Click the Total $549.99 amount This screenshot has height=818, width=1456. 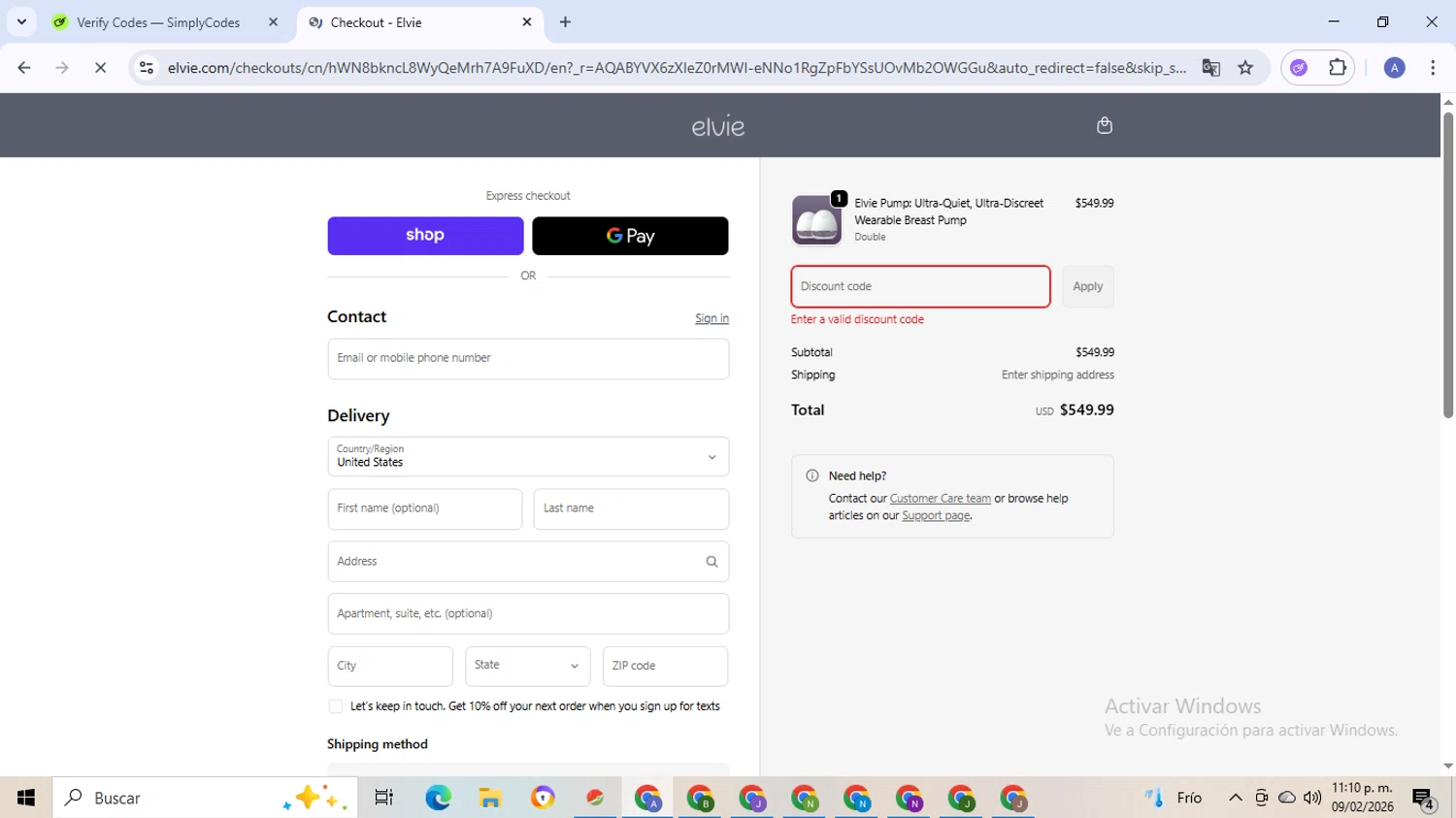(1087, 410)
